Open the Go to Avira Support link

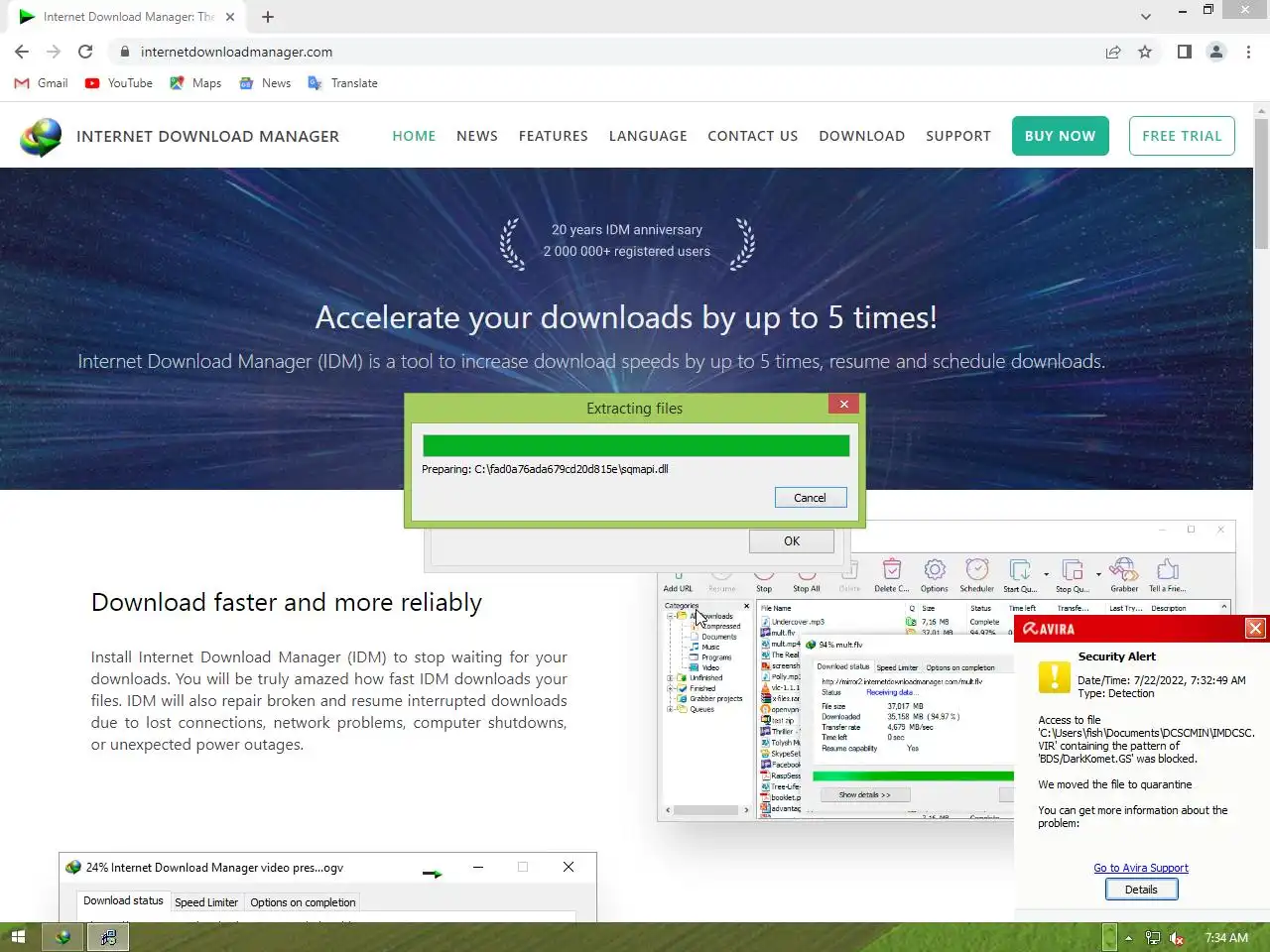pos(1141,868)
